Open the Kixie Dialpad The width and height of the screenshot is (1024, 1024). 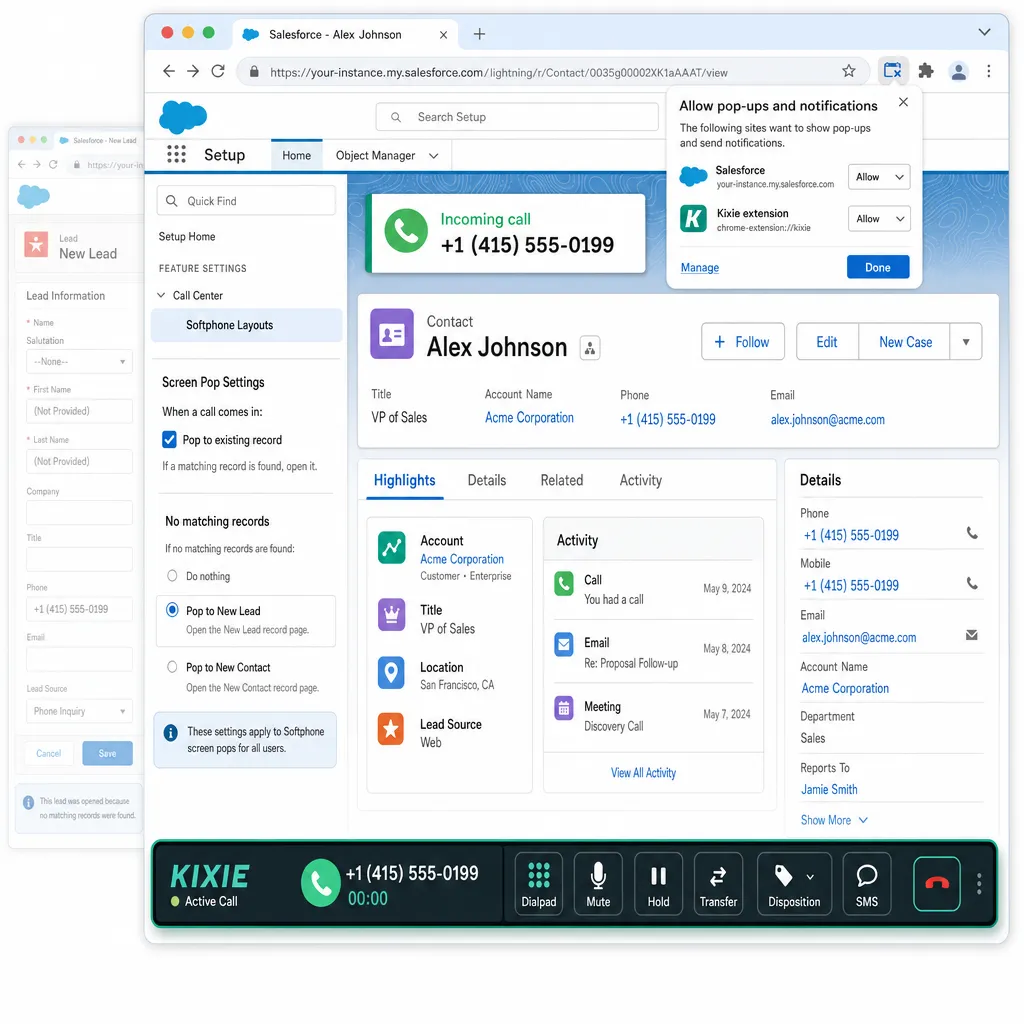click(538, 884)
